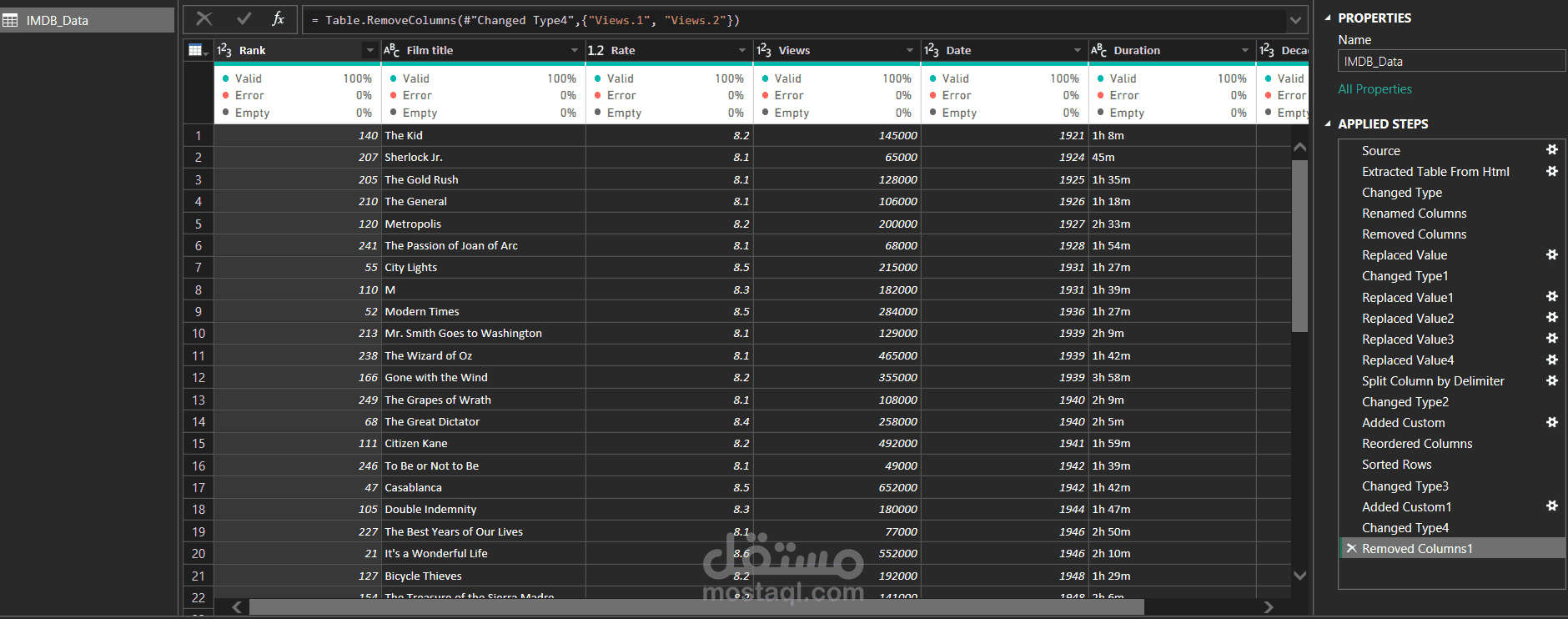Click the Date column data type icon
Image resolution: width=1568 pixels, height=619 pixels.
click(x=932, y=50)
